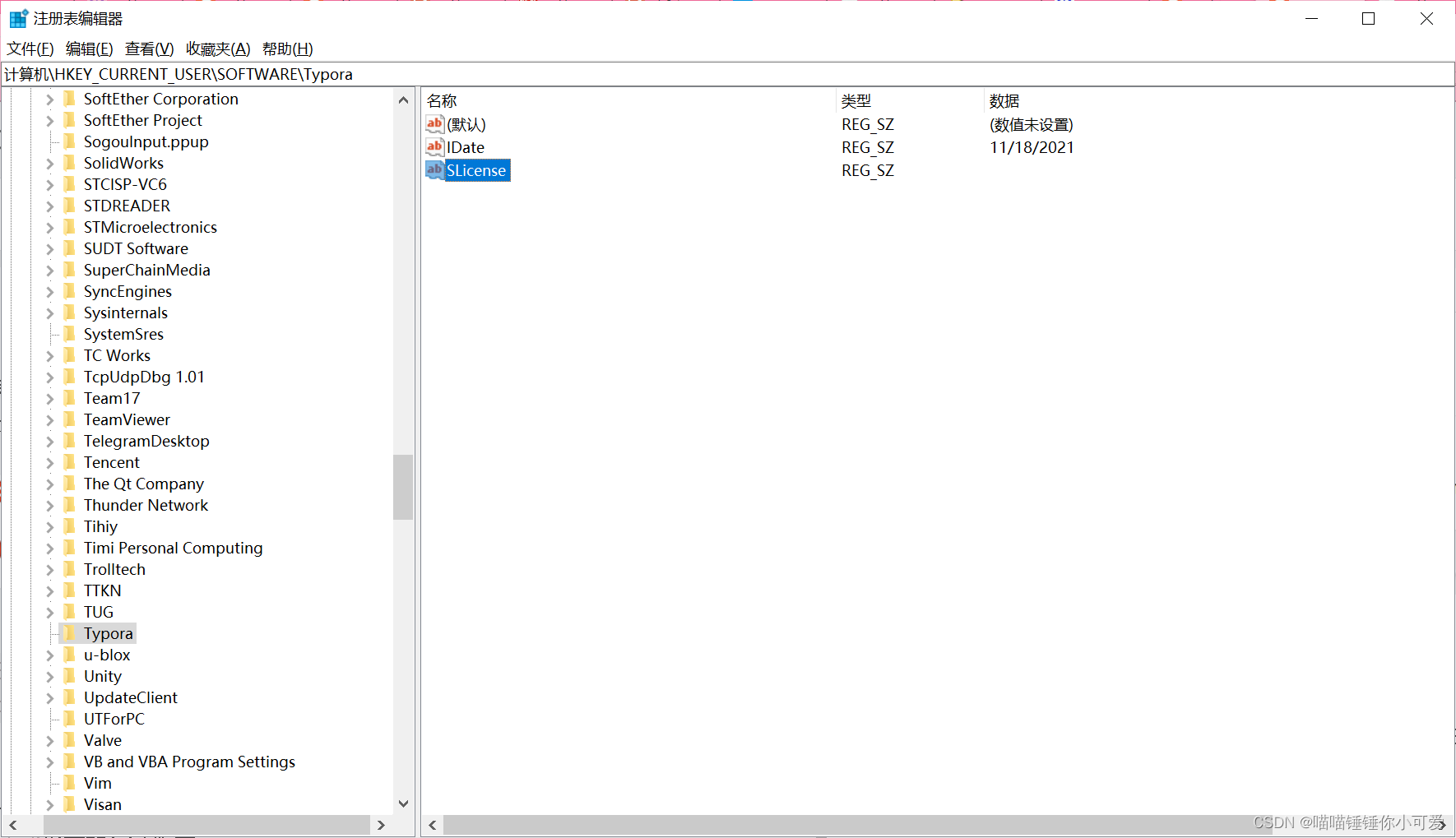Screen dimensions: 1456x838
Task: Click the tree pane scroll-right arrow
Action: coord(381,825)
